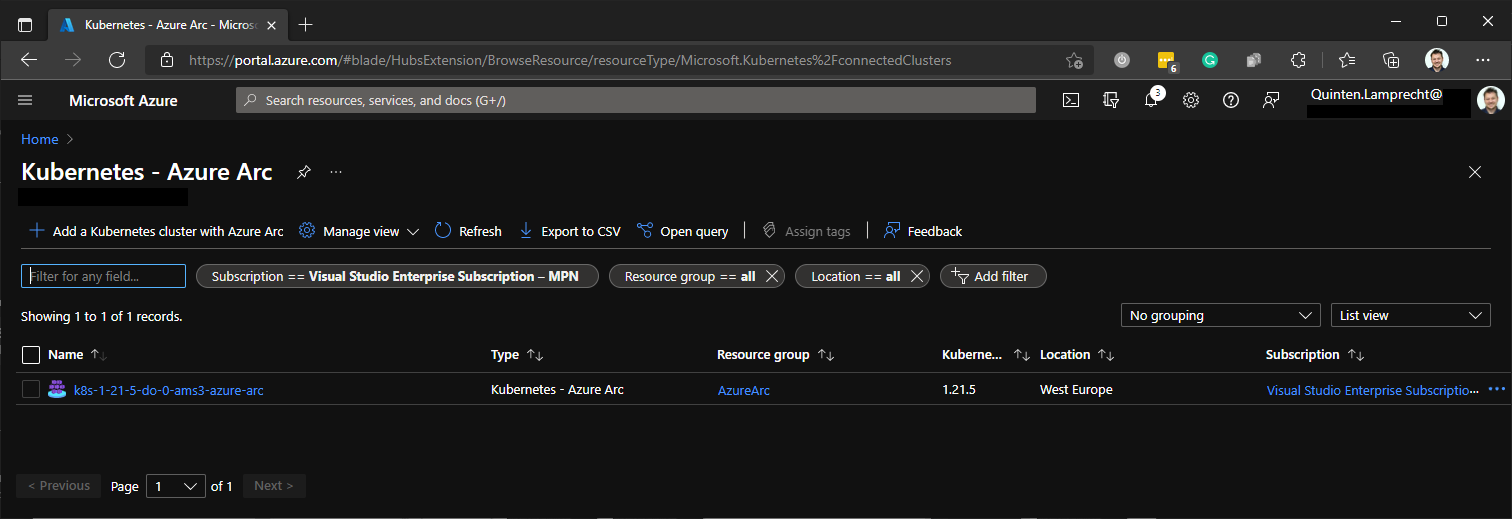Open the top bar feedback icon
Image resolution: width=1512 pixels, height=519 pixels.
pyautogui.click(x=1271, y=100)
